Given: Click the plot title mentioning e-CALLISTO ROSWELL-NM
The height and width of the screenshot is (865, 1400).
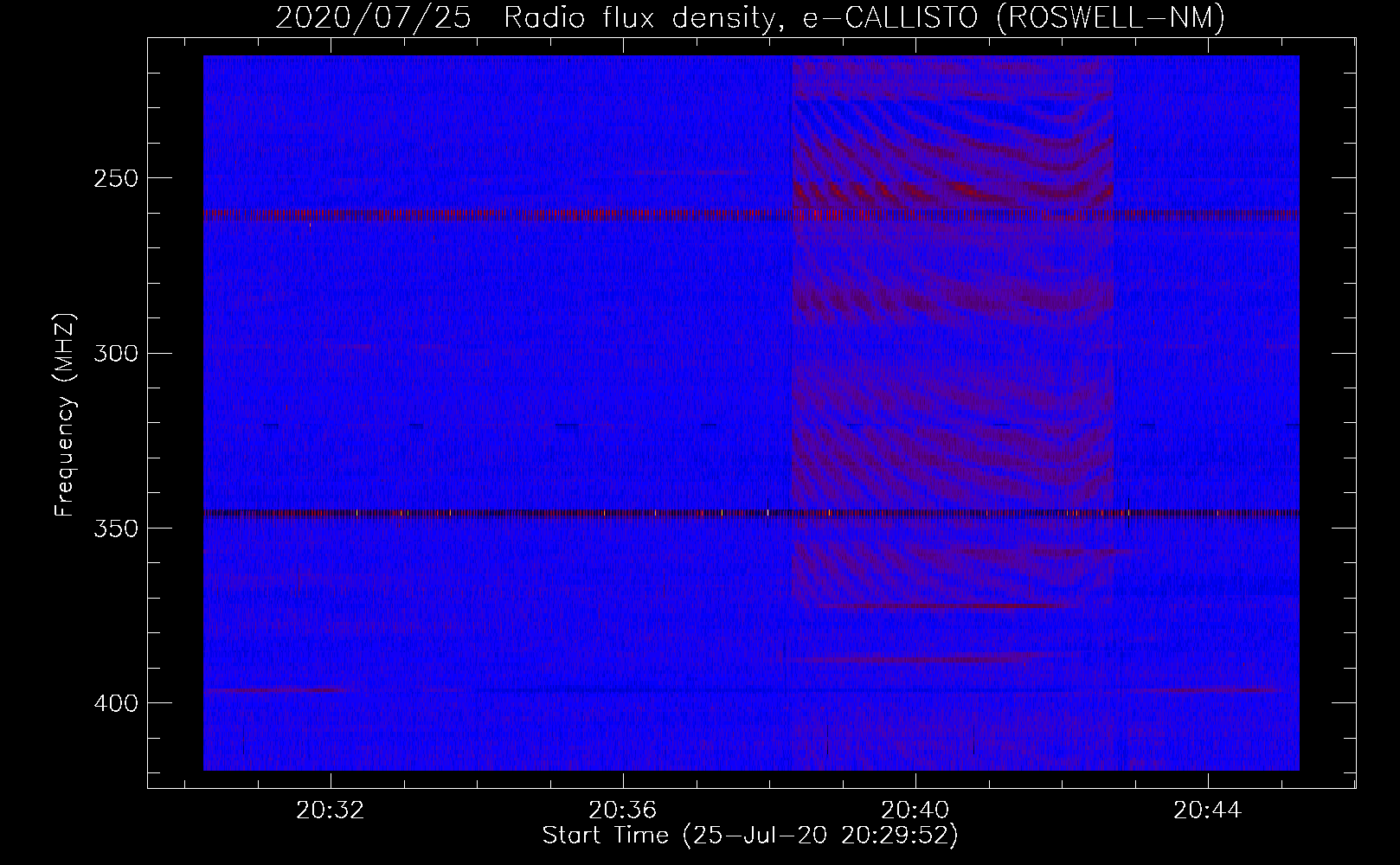Looking at the screenshot, I should (750, 16).
